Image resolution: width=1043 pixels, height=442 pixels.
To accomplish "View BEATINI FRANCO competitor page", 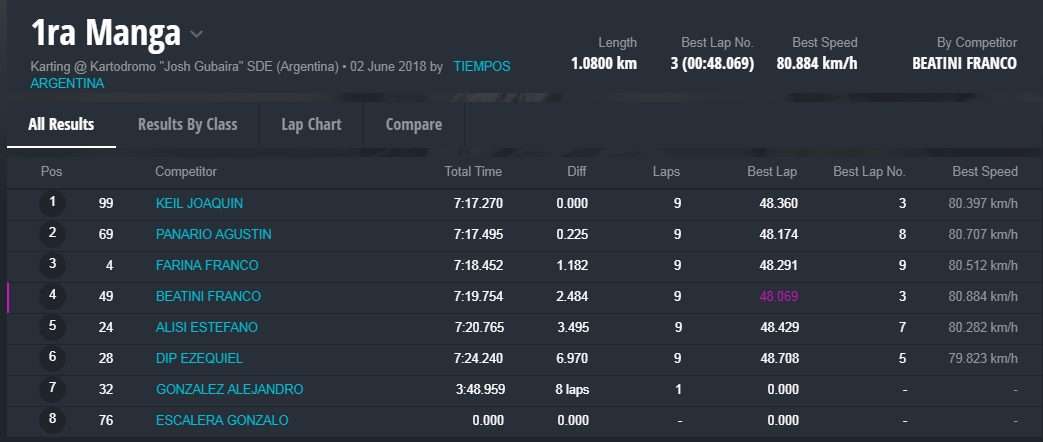I will [x=208, y=296].
